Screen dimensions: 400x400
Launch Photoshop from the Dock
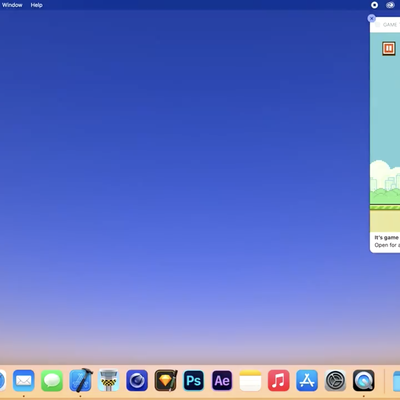pos(194,380)
